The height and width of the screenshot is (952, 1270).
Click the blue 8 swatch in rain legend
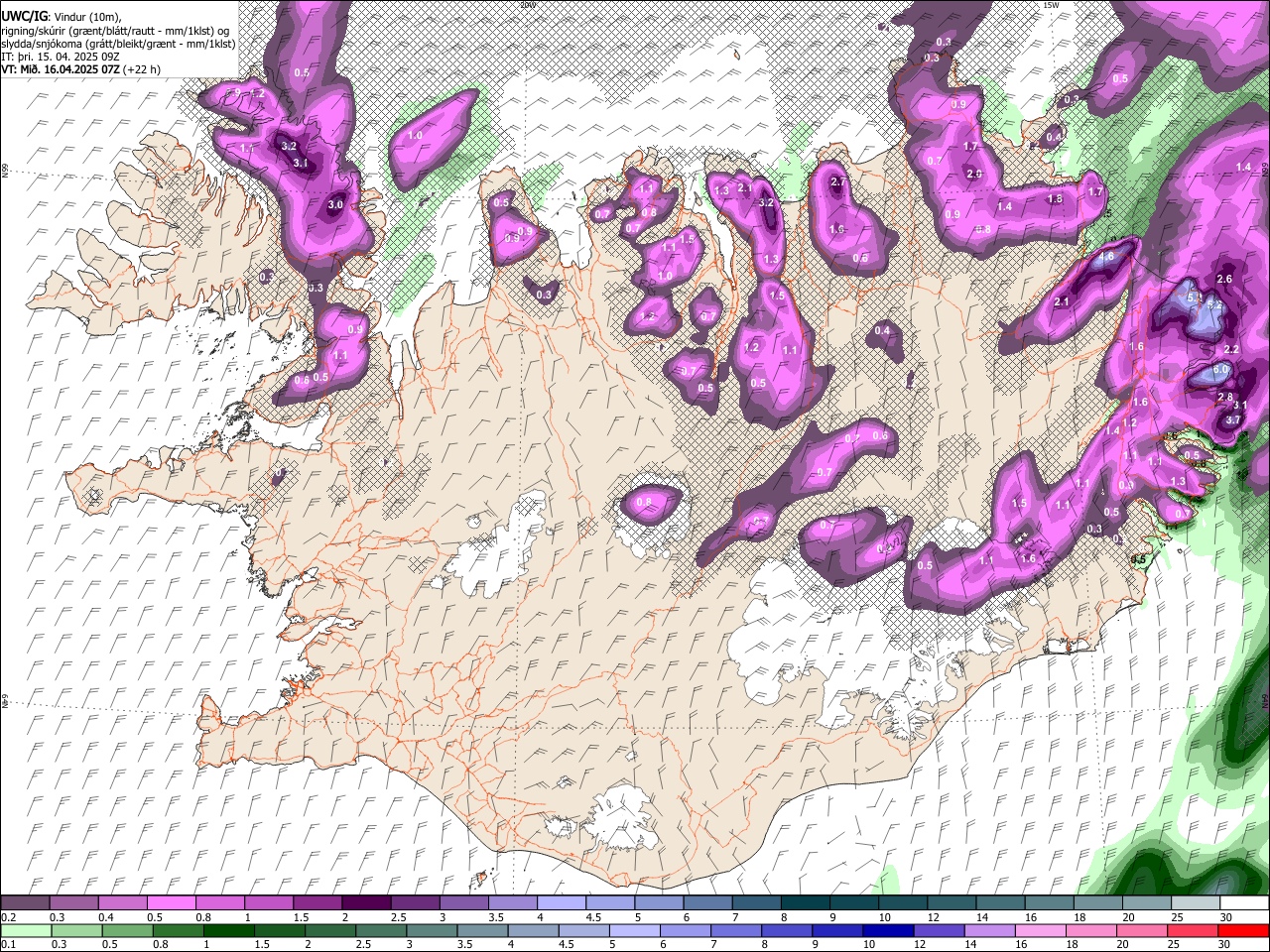pos(785,931)
